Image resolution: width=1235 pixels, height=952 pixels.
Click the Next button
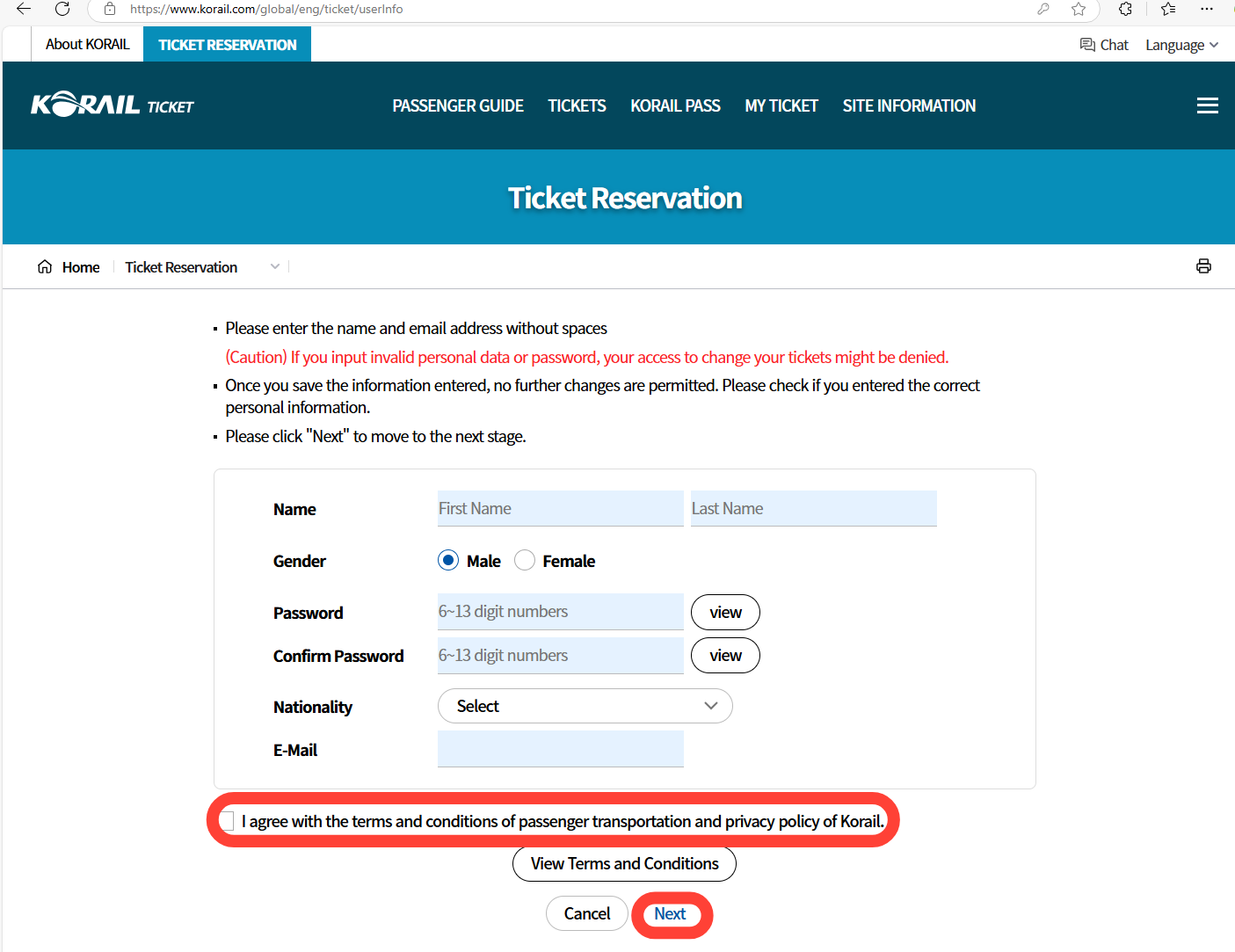[x=670, y=914]
